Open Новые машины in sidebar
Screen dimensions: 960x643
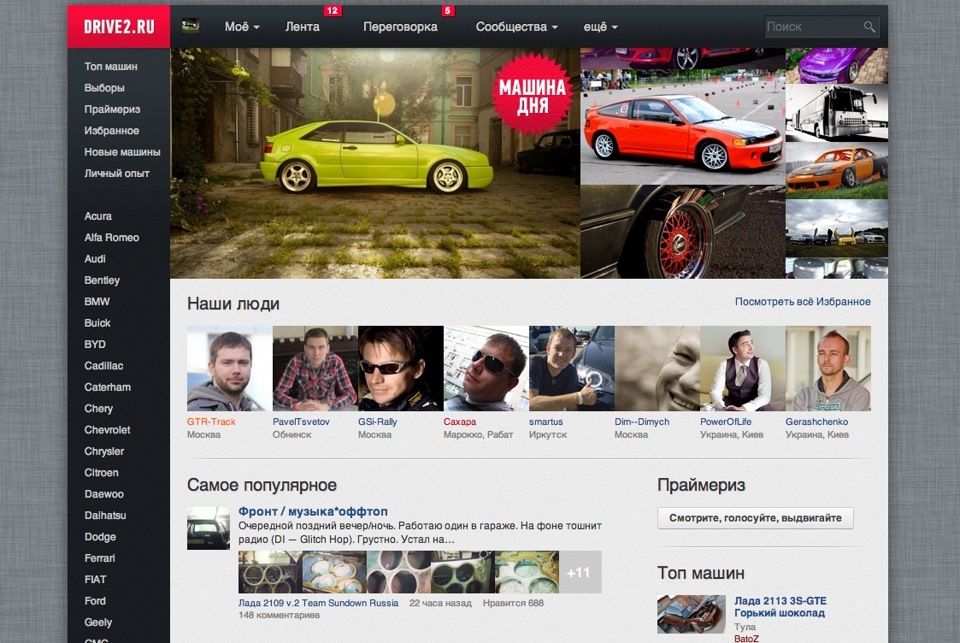pos(122,152)
